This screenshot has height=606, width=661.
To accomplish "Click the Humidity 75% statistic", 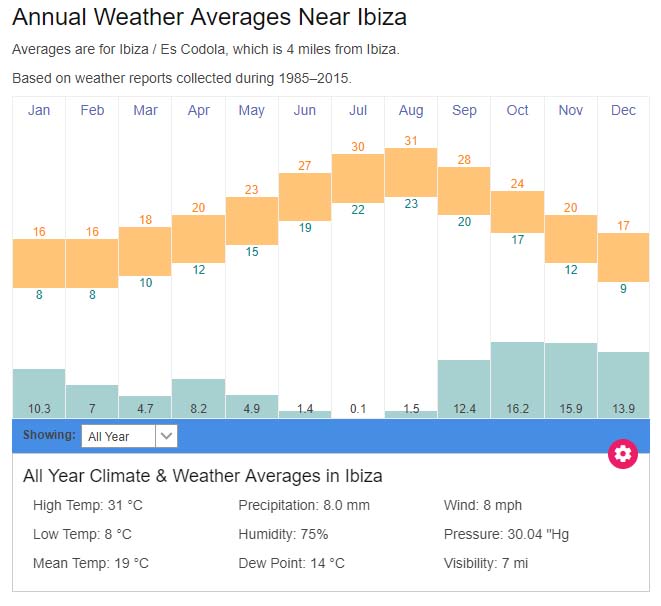I will (283, 534).
